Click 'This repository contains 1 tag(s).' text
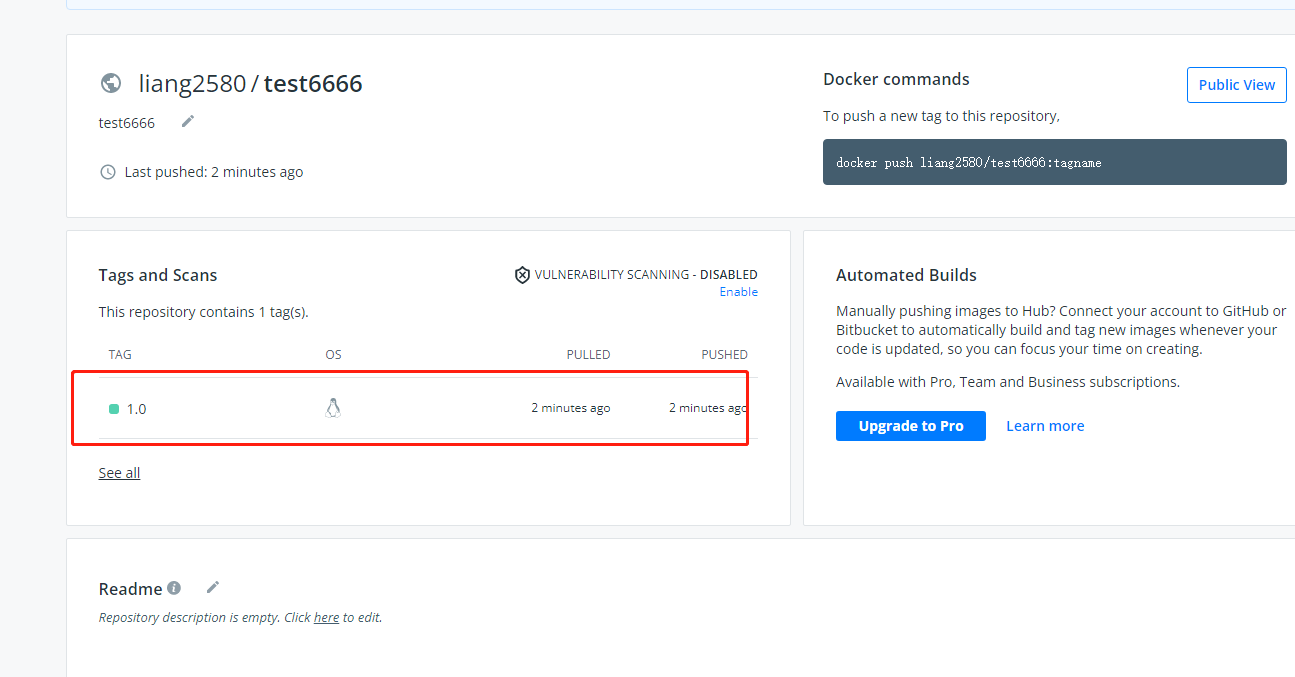The image size is (1295, 677). pyautogui.click(x=204, y=312)
